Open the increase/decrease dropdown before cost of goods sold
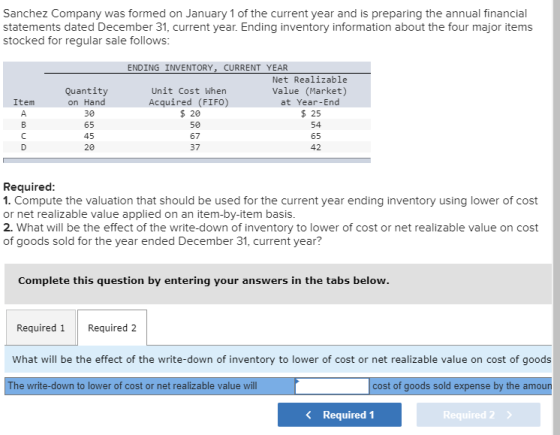Screen dimensions: 560x435 [x=332, y=386]
